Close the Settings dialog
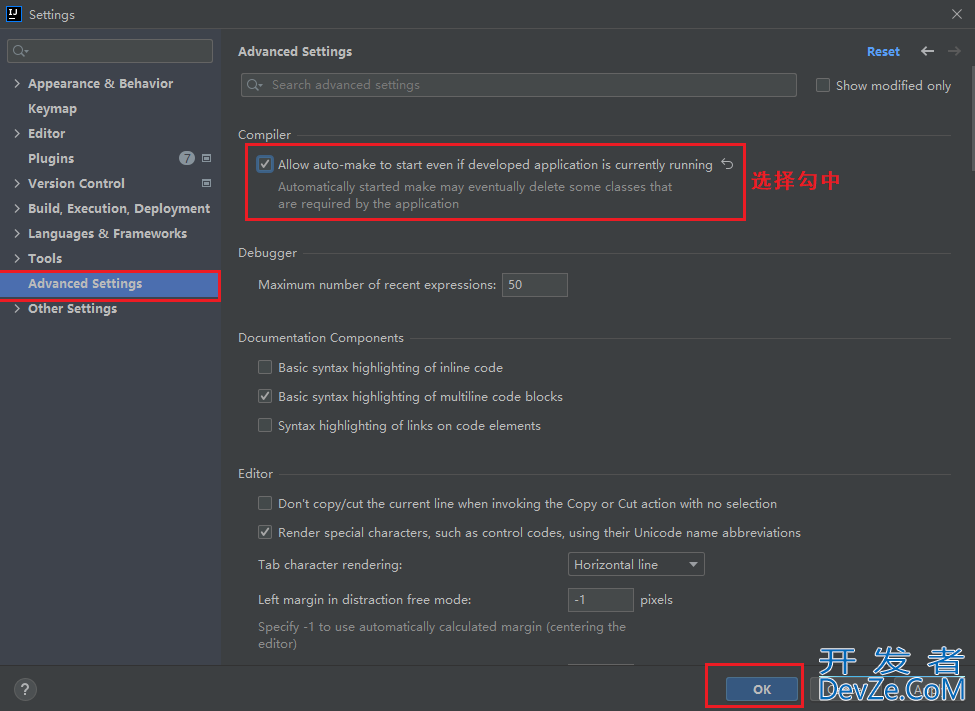 tap(956, 14)
